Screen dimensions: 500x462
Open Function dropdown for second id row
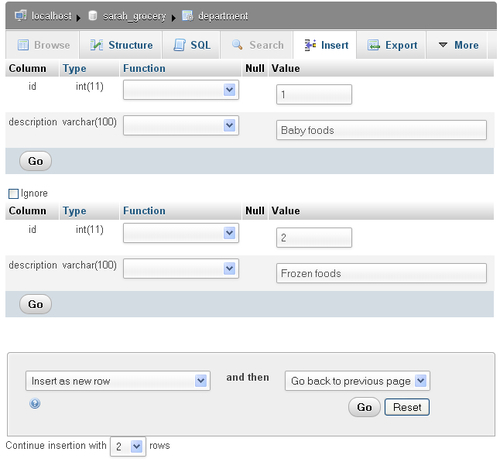pos(181,233)
